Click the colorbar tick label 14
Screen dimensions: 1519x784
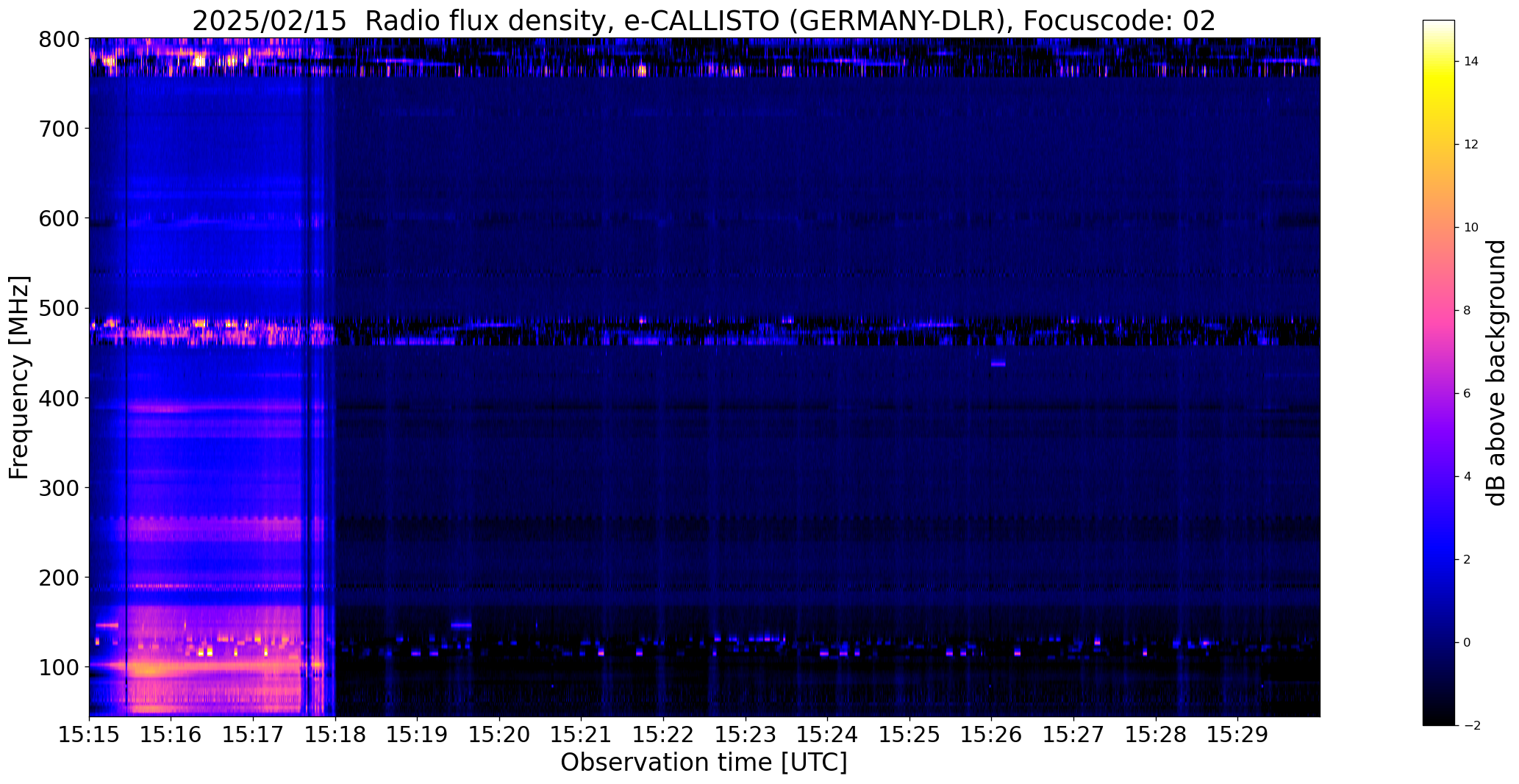pos(1471,62)
